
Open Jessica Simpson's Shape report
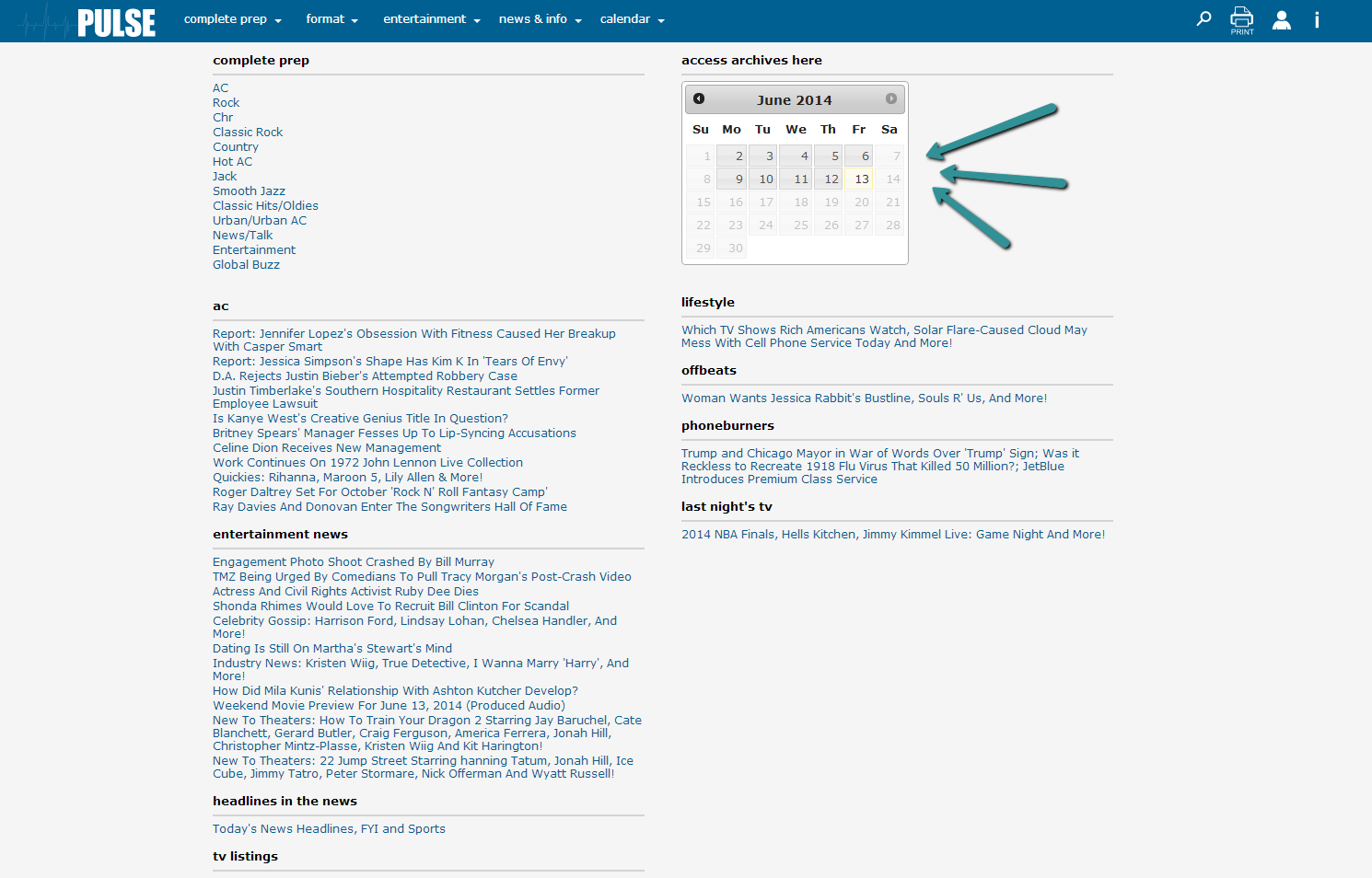click(390, 362)
